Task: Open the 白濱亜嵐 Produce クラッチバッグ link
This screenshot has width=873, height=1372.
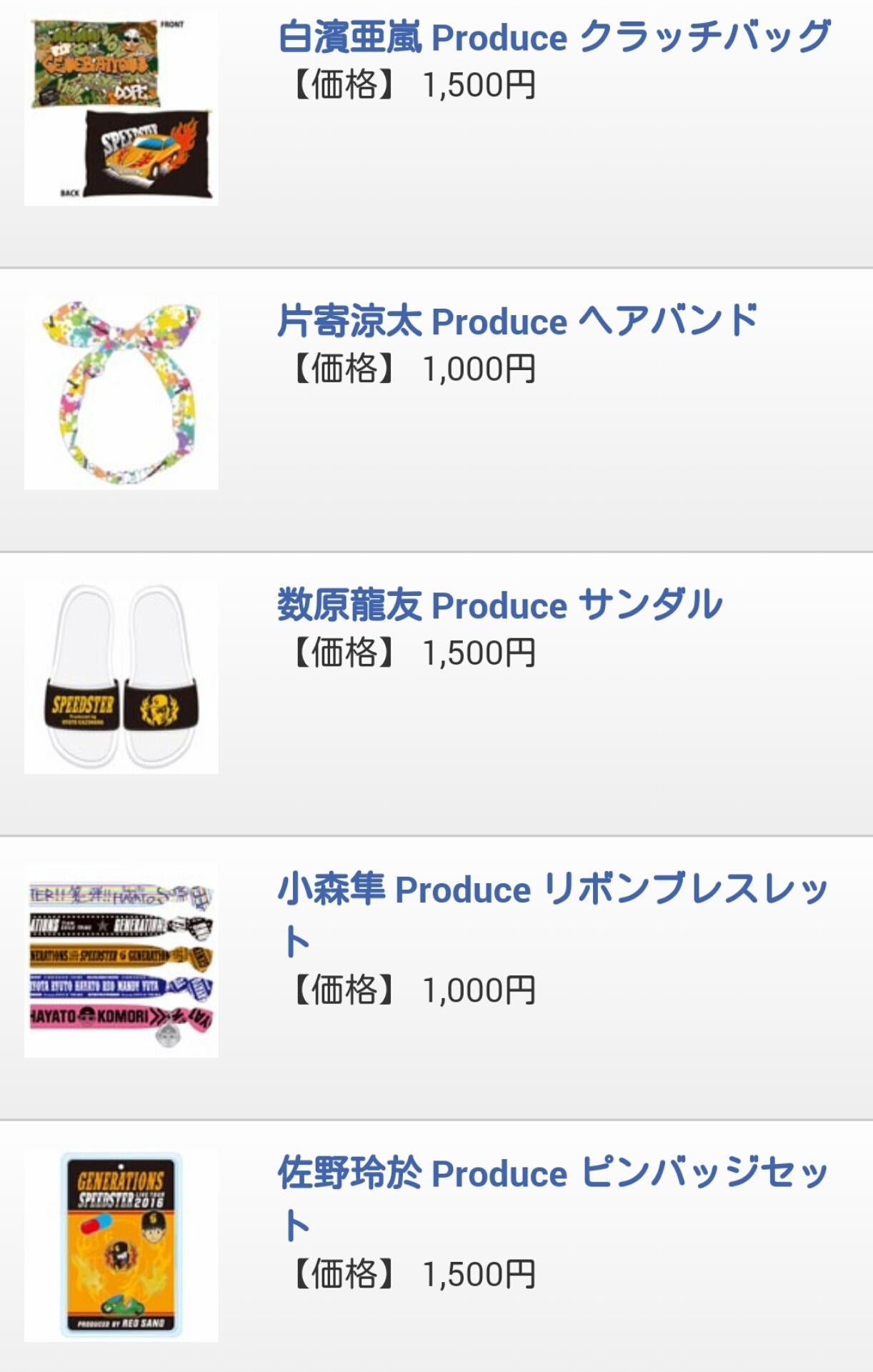Action: pos(554,37)
